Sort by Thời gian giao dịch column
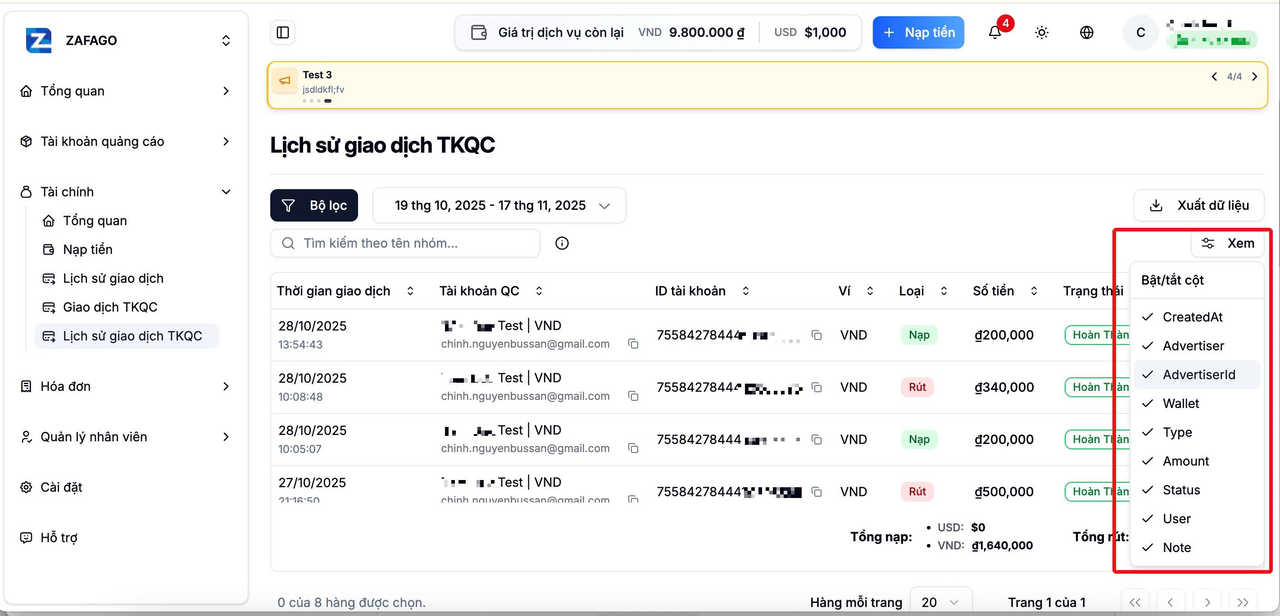 [346, 291]
